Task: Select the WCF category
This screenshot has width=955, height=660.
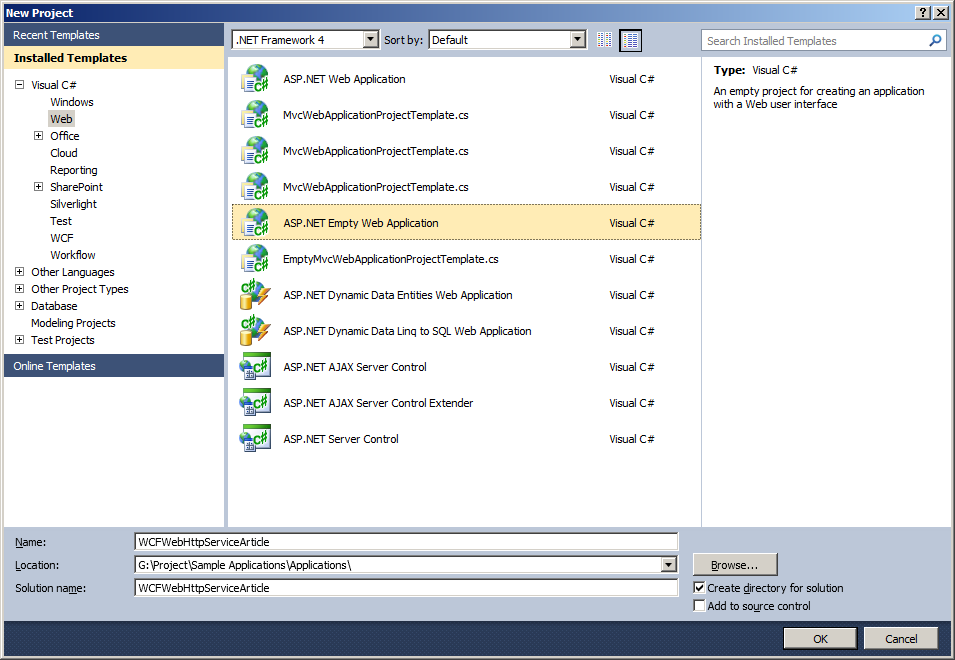Action: (x=62, y=238)
